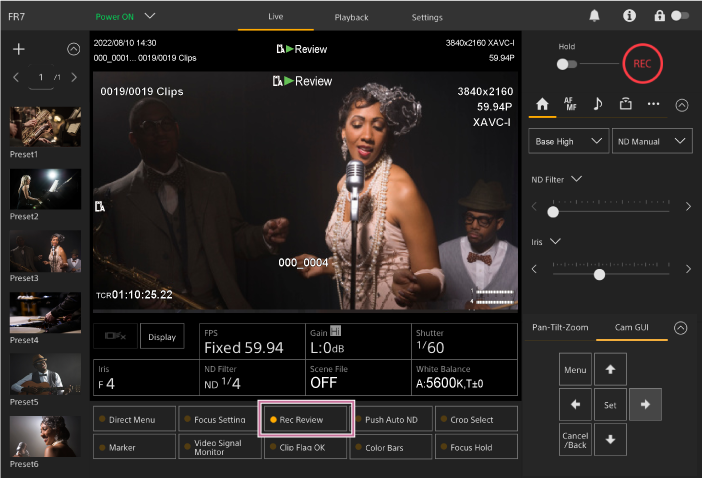702x478 pixels.
Task: Toggle the Hold switch
Action: coord(567,64)
